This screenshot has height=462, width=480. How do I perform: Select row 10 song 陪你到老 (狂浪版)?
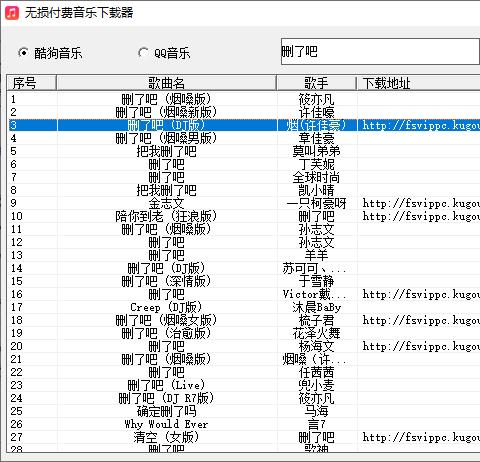point(166,216)
